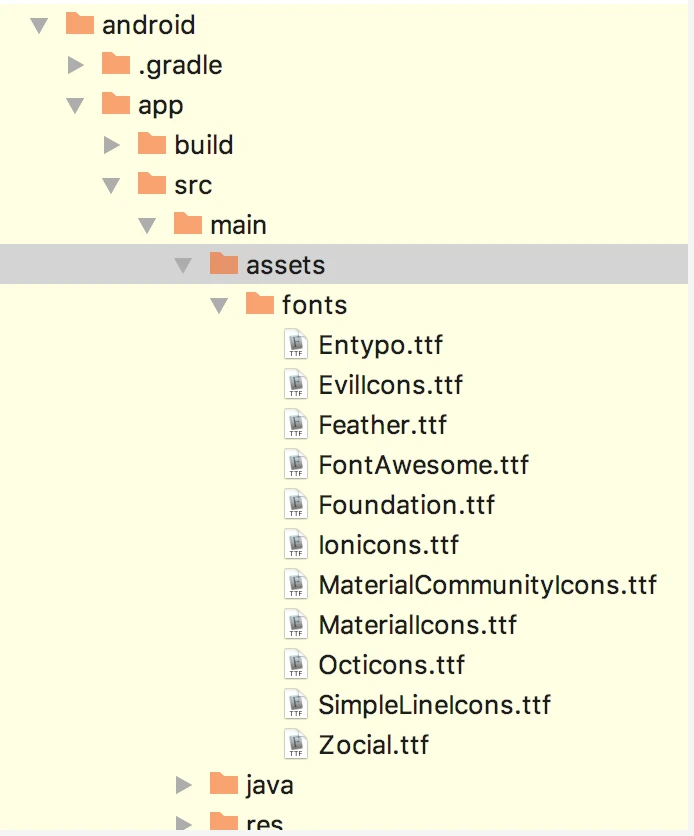The height and width of the screenshot is (836, 694).
Task: Expand the res folder arrow
Action: 184,824
